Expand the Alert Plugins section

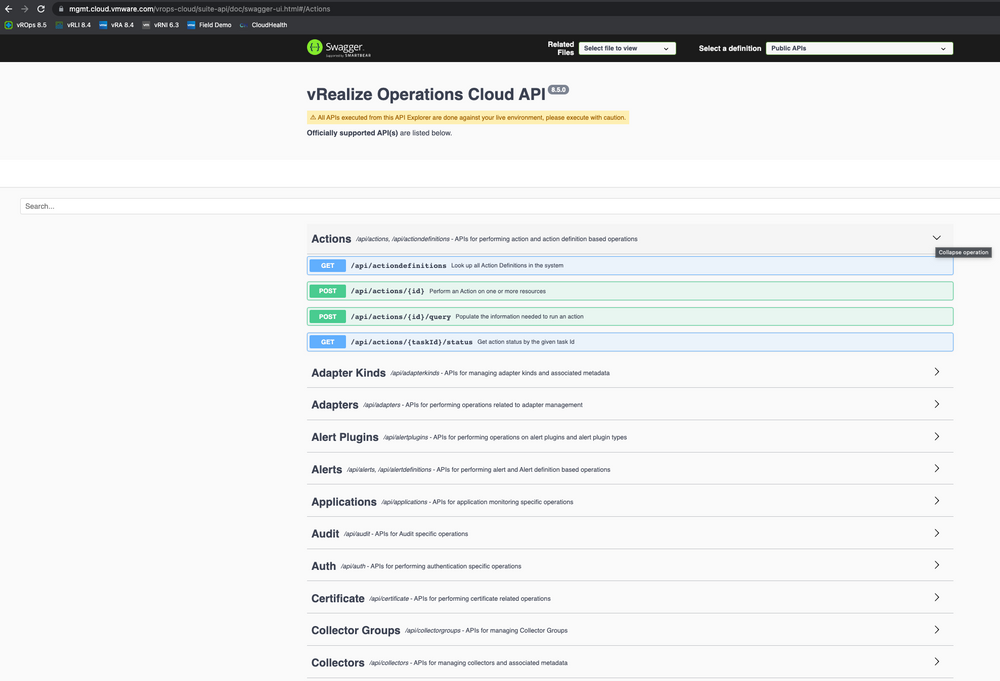[x=937, y=437]
